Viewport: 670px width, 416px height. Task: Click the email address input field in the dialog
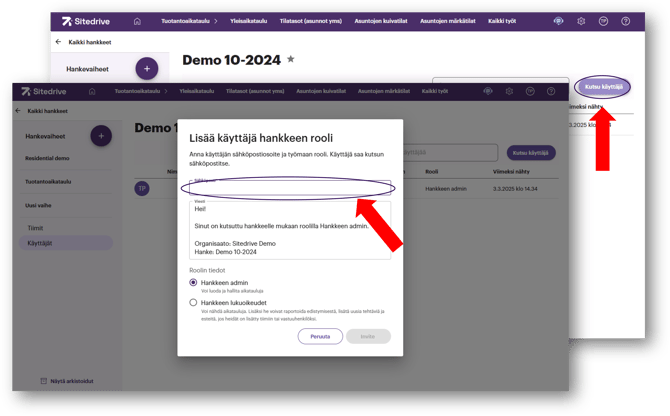(290, 188)
